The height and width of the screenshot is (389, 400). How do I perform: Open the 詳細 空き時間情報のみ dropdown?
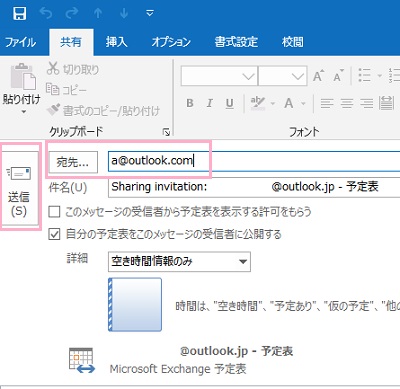click(x=179, y=262)
